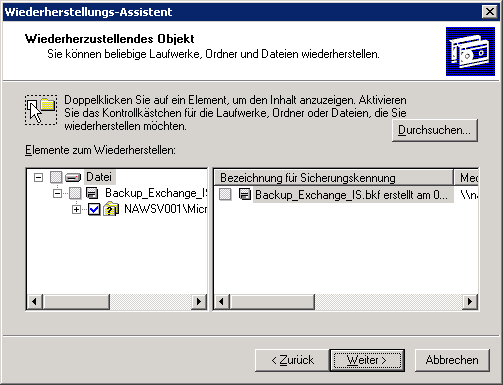Click the Weiter > button

(367, 360)
